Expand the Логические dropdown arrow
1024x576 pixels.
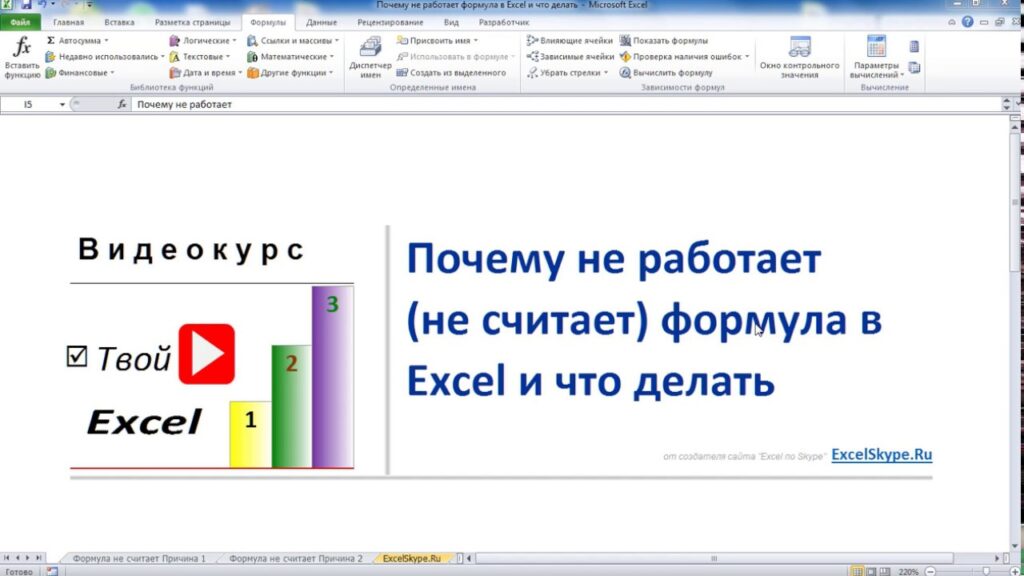point(234,40)
